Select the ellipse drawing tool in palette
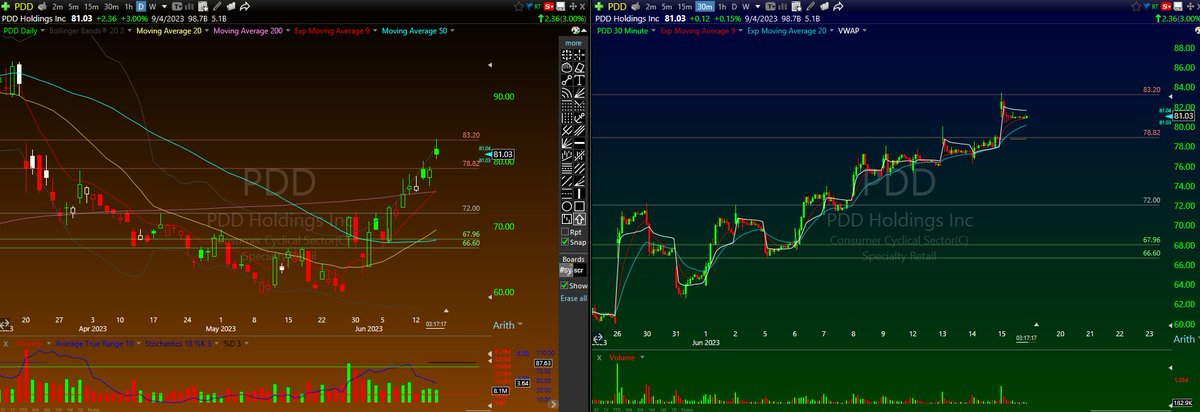Viewport: 1200px width, 412px height. tap(568, 206)
